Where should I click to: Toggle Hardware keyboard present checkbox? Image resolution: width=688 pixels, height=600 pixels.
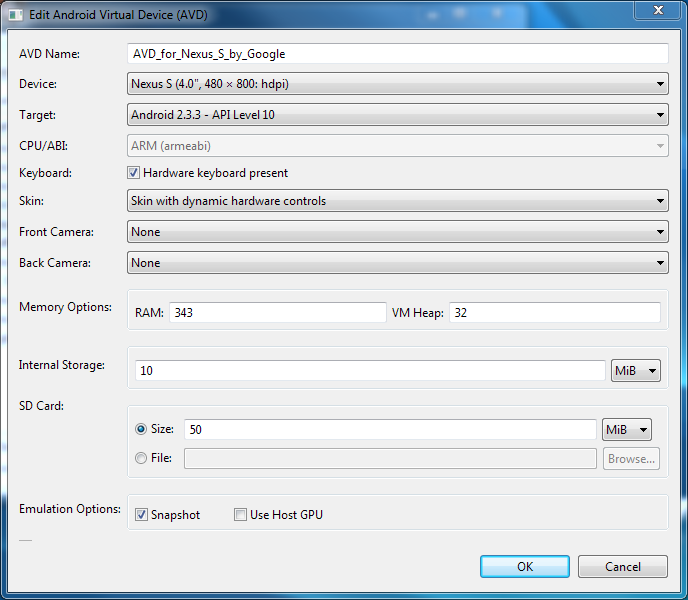[x=133, y=172]
